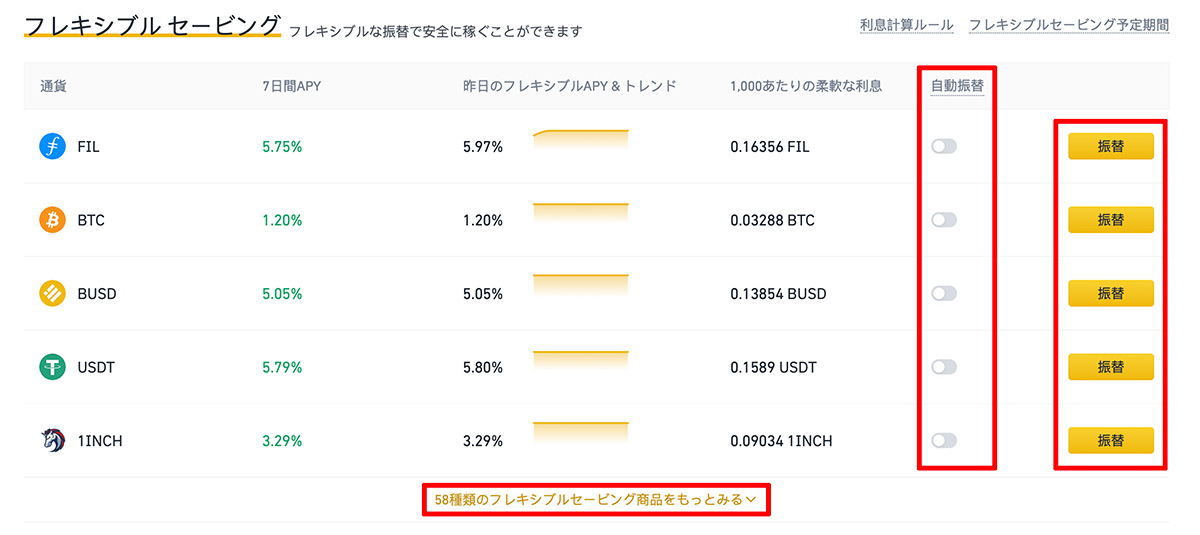Click the 振替 button for FIL
This screenshot has height=535, width=1200.
[1111, 146]
